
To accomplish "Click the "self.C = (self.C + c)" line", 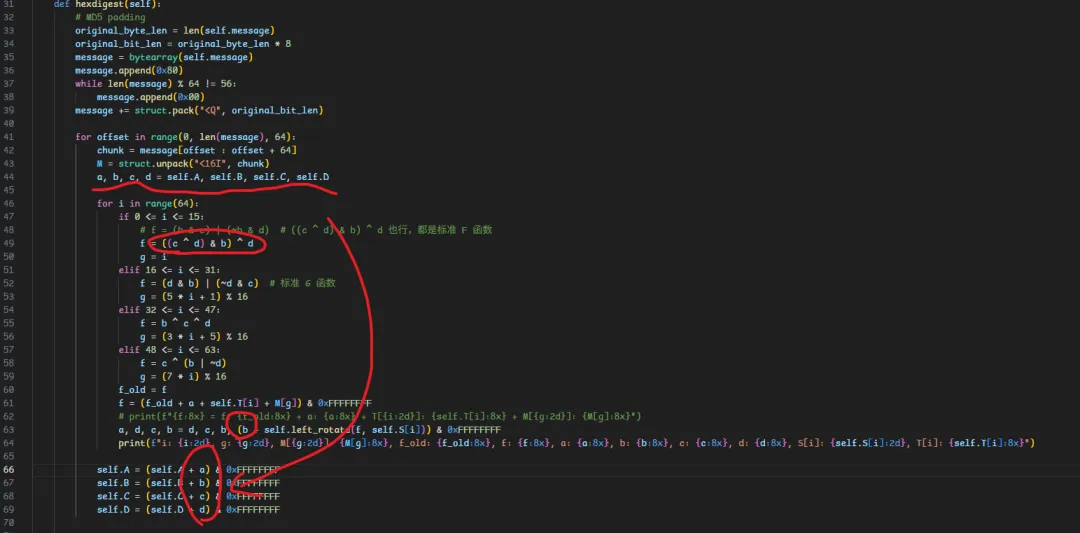I will pyautogui.click(x=188, y=497).
